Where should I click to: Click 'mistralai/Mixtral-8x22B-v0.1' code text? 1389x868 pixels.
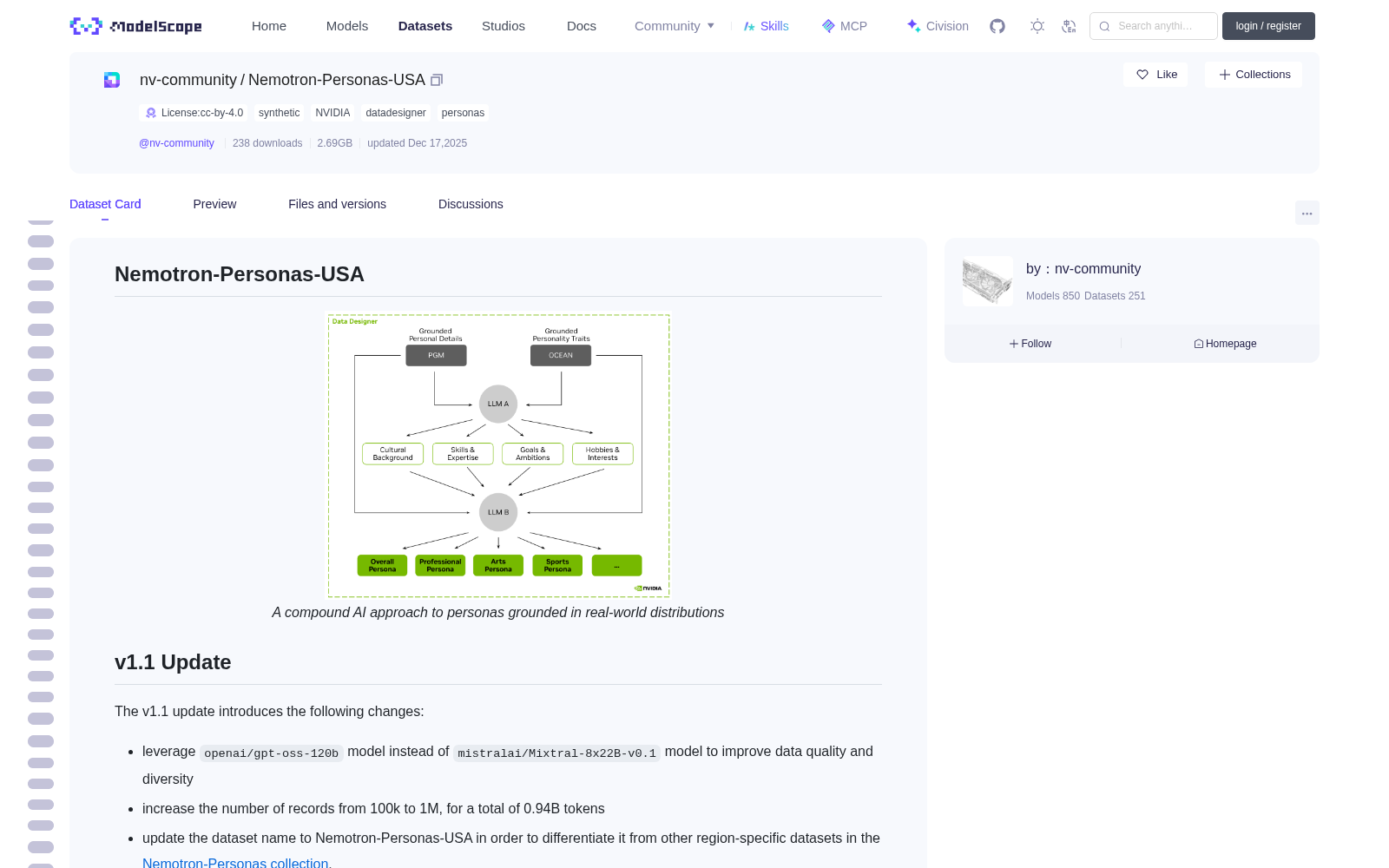click(556, 753)
